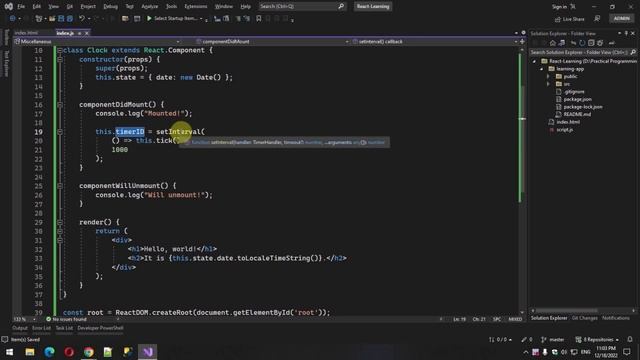Click the Navigate Backward toolbar icon
640x360 pixels.
13,19
